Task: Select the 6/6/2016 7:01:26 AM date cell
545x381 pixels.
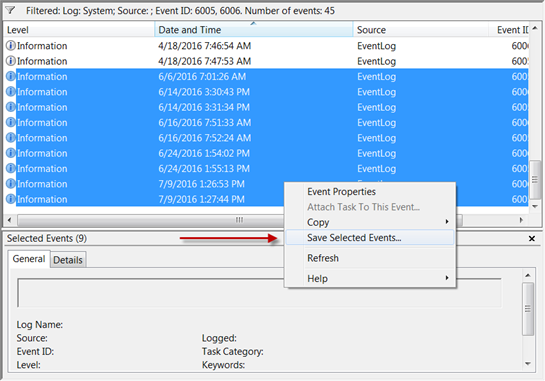Action: click(202, 76)
